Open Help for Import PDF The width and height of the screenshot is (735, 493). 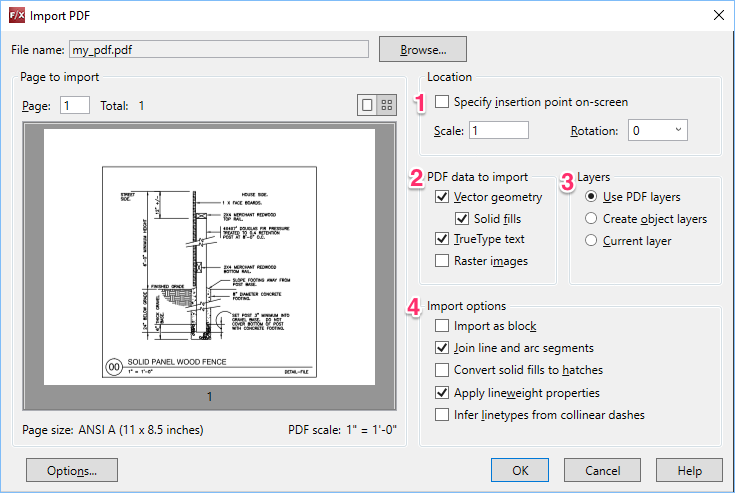pos(689,470)
